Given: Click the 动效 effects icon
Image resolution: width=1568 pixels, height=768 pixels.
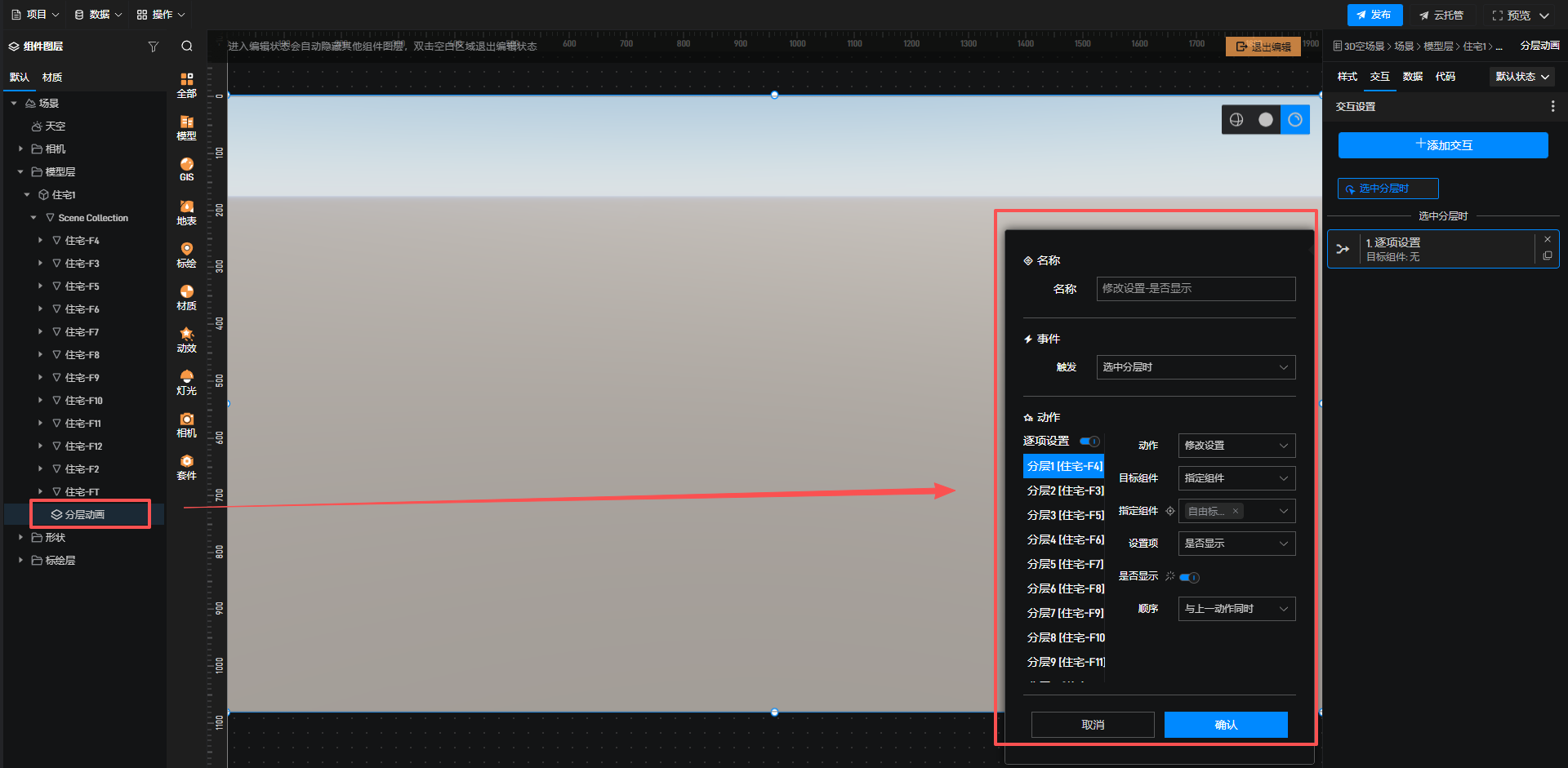Looking at the screenshot, I should 186,340.
